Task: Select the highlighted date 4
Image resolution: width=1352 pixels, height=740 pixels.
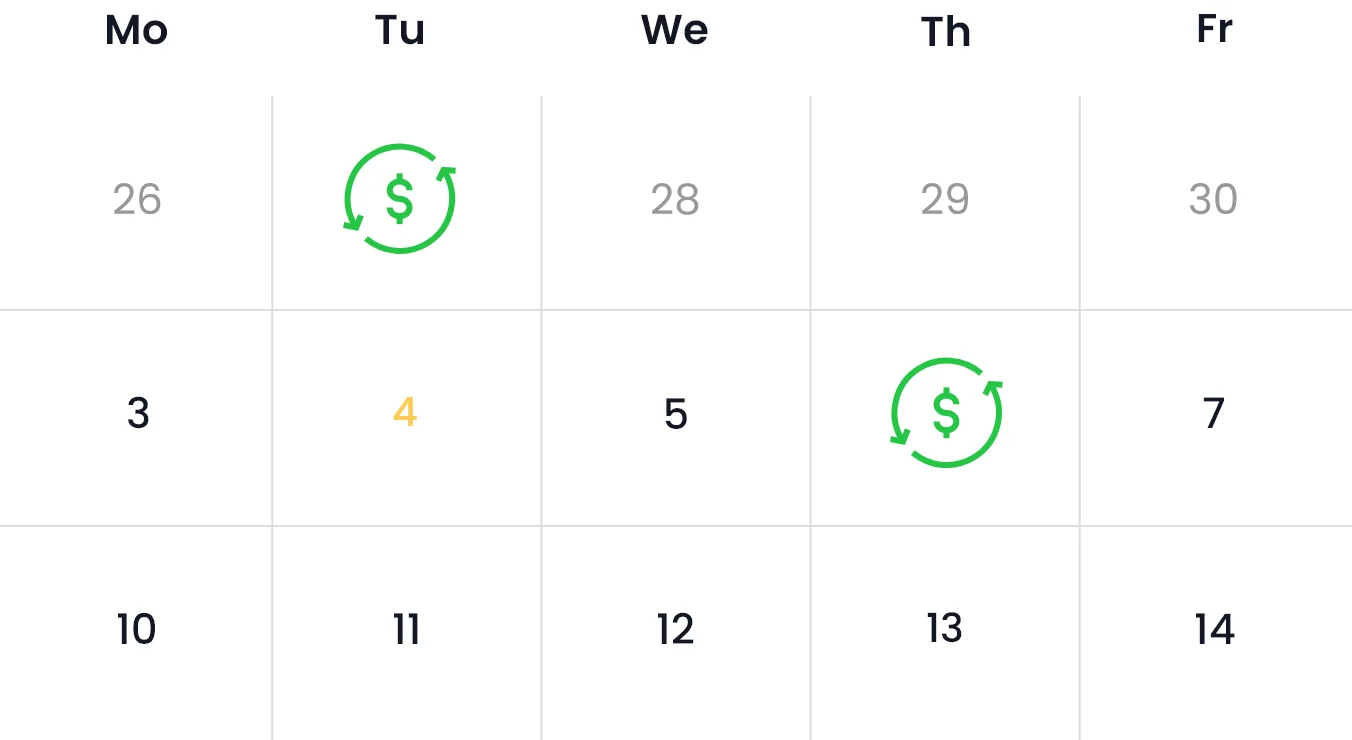Action: tap(405, 412)
